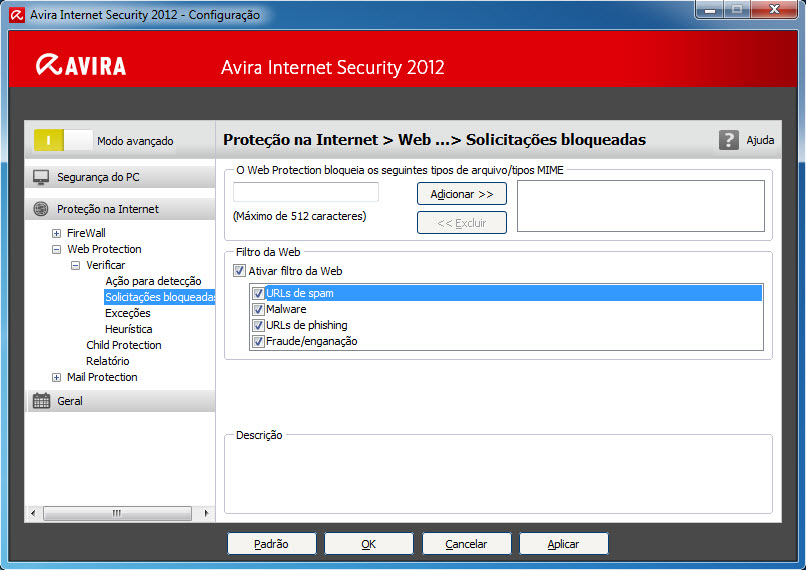Click the Adicionar >> button
This screenshot has width=806, height=570.
(462, 194)
